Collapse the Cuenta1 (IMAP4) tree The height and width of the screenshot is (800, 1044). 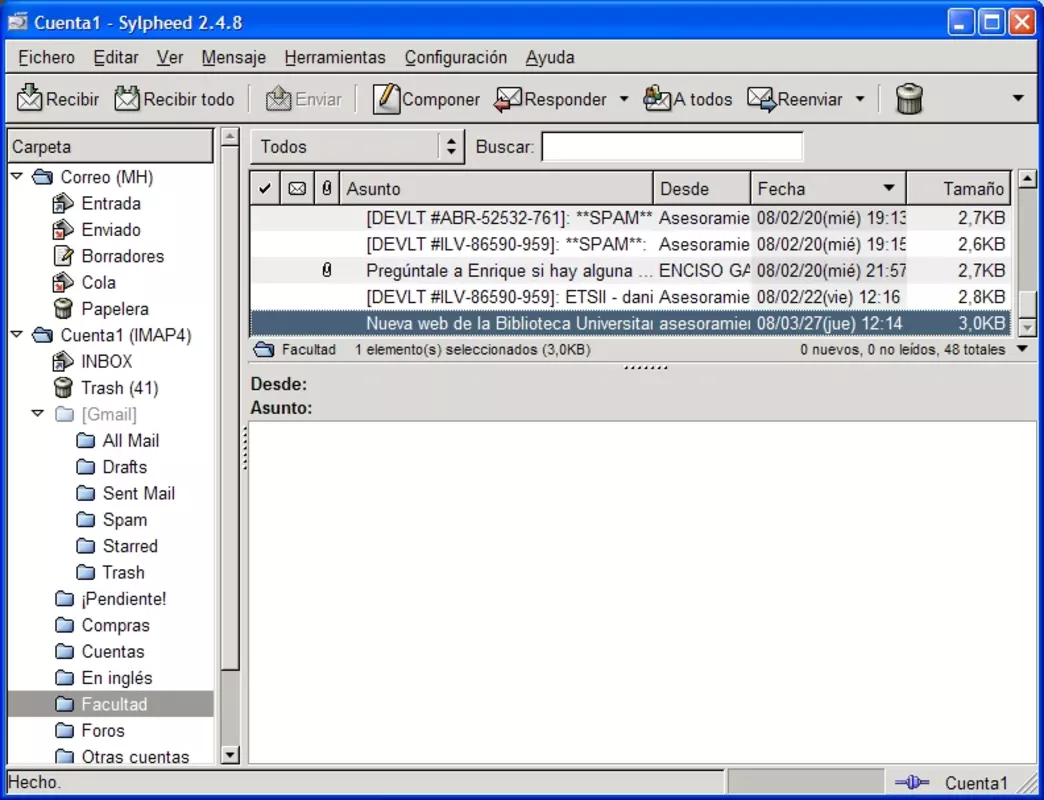point(17,335)
